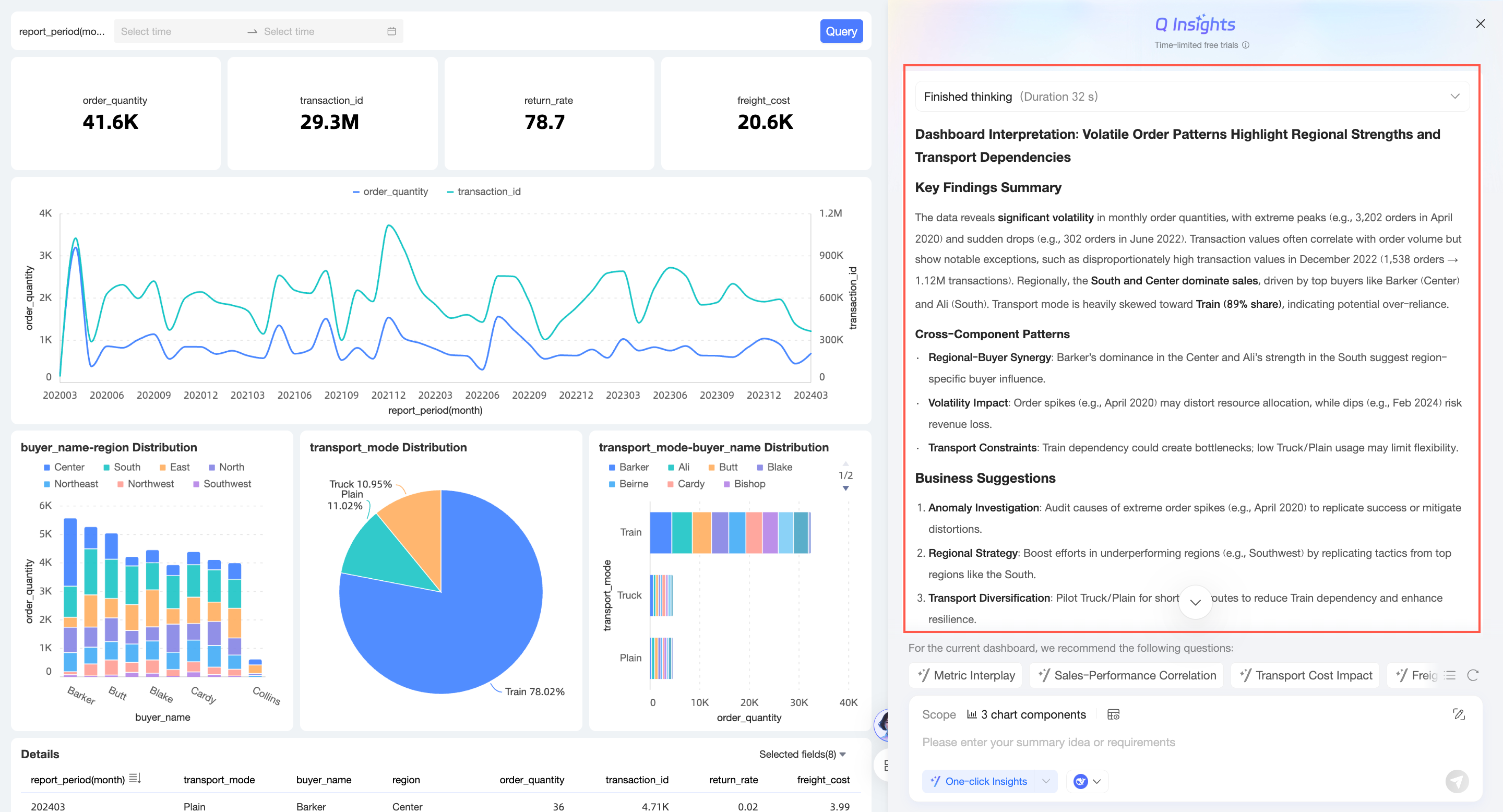Click the Query button
1503x812 pixels.
click(841, 31)
